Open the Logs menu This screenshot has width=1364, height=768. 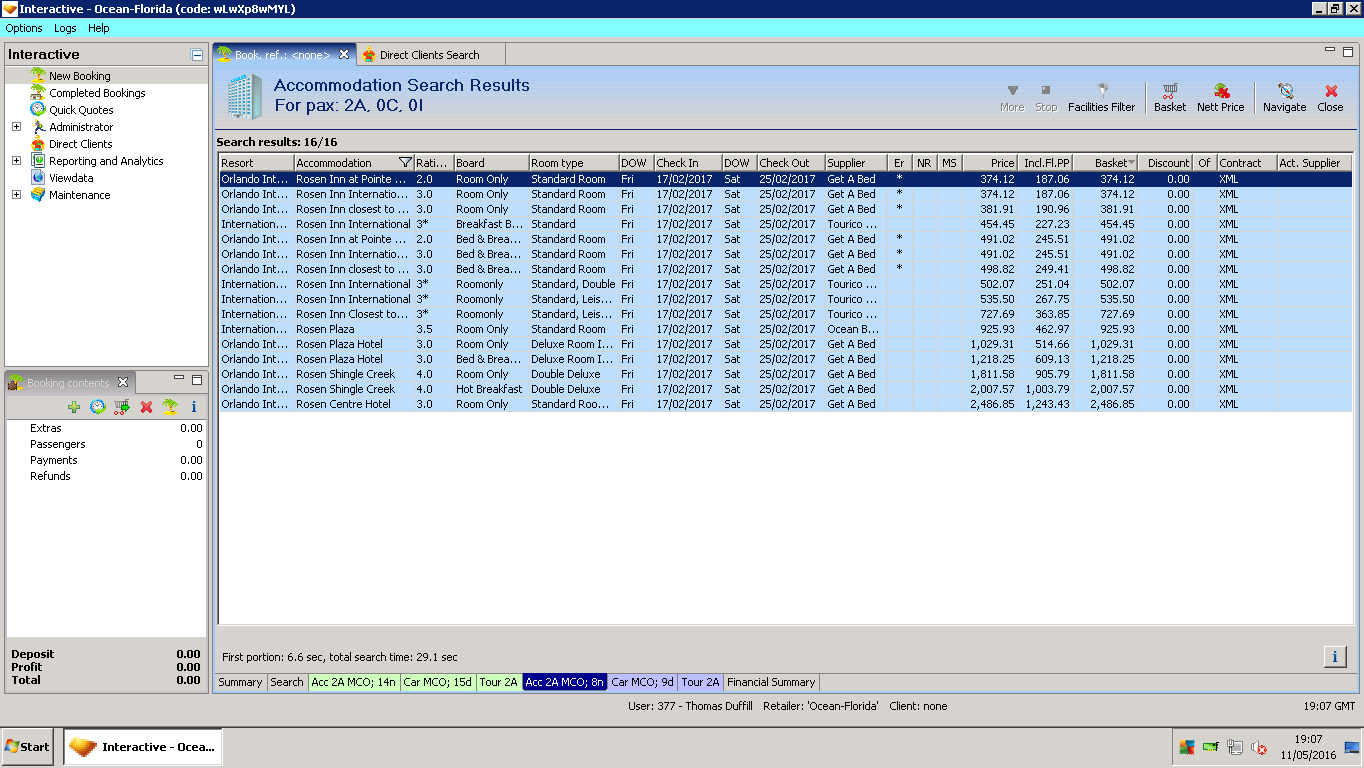coord(65,28)
